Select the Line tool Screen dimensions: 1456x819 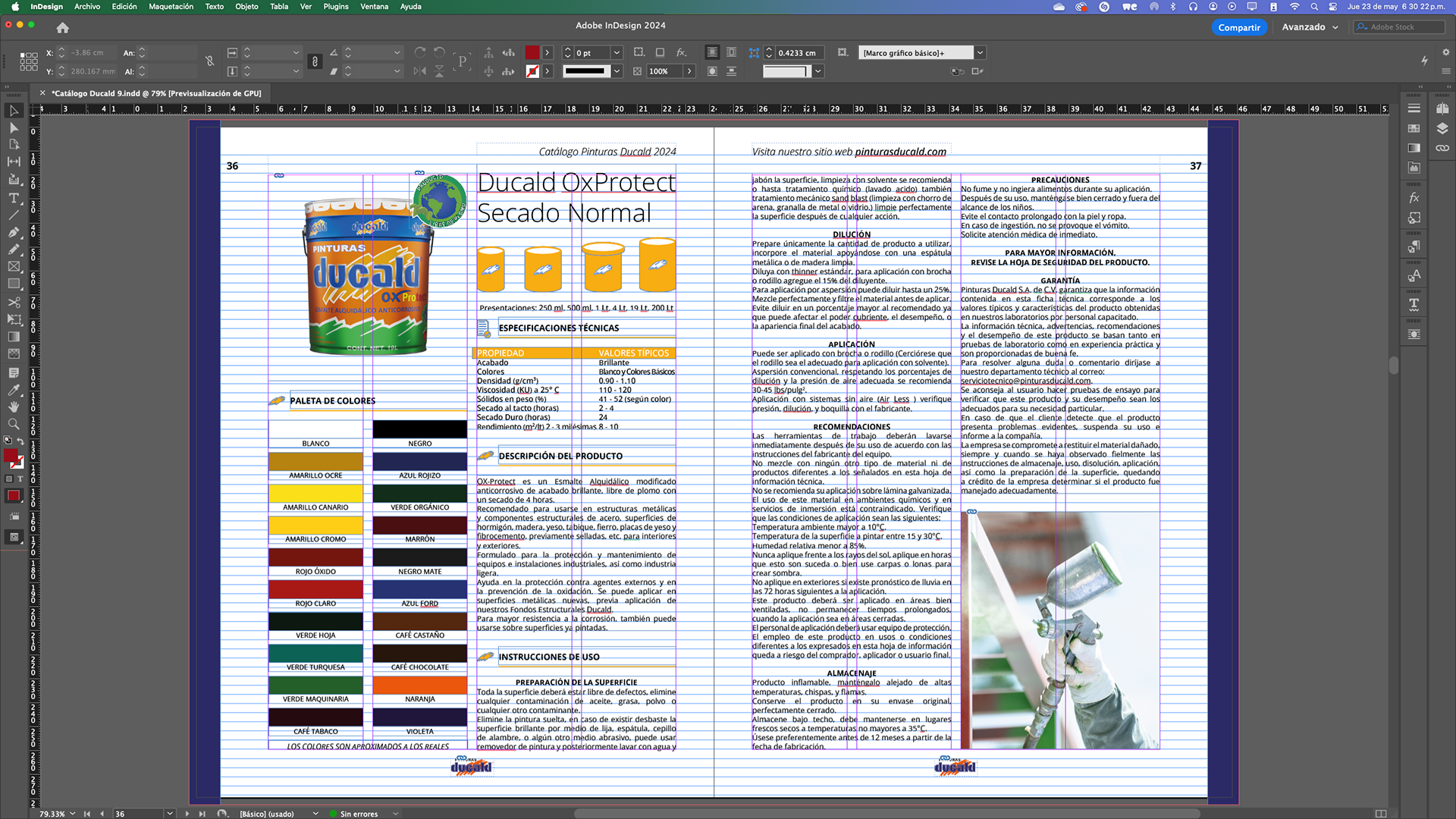point(14,215)
